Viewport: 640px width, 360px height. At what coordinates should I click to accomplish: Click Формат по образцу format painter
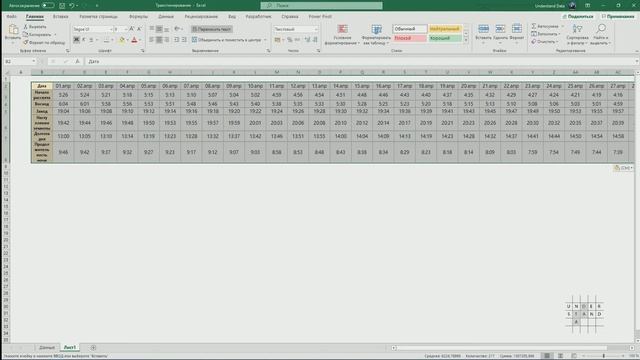pyautogui.click(x=44, y=42)
